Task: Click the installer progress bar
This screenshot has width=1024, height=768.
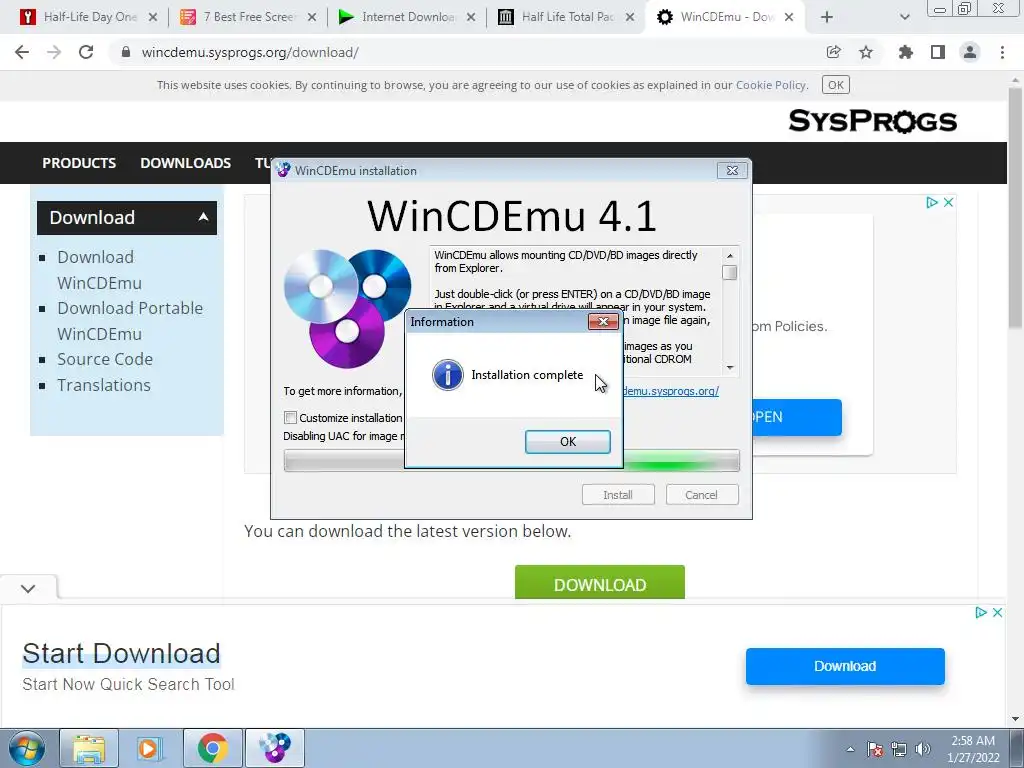Action: point(511,460)
